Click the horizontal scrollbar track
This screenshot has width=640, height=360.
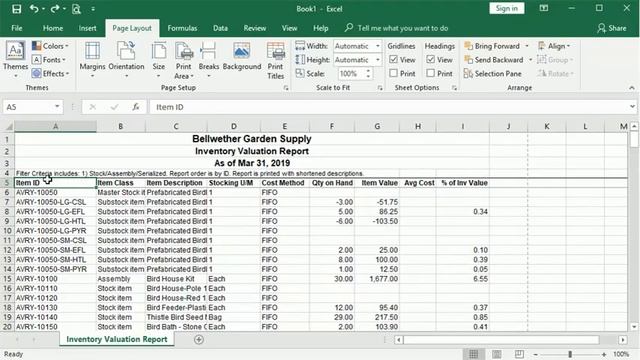click(x=501, y=340)
